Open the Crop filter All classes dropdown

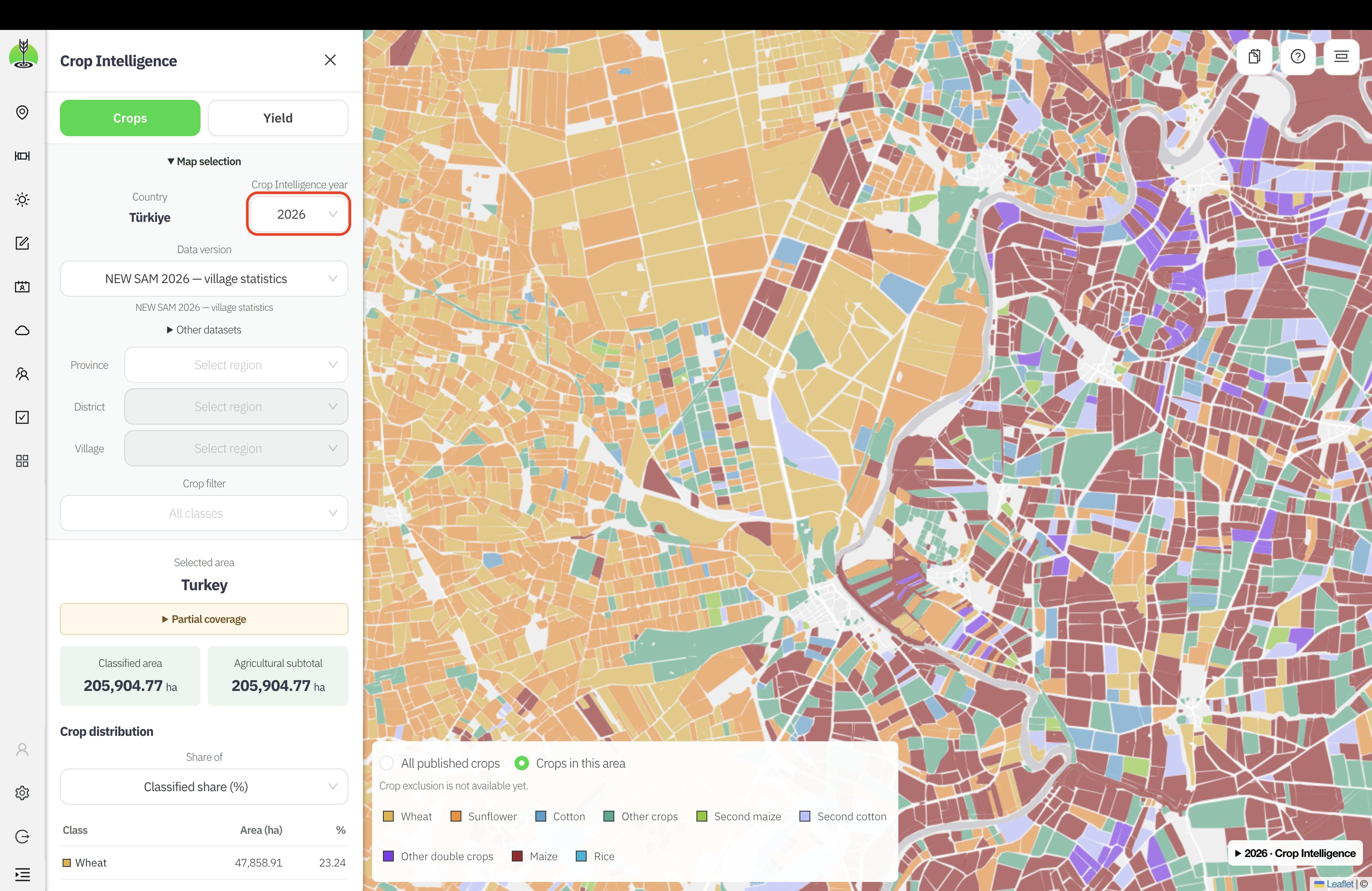coord(204,513)
